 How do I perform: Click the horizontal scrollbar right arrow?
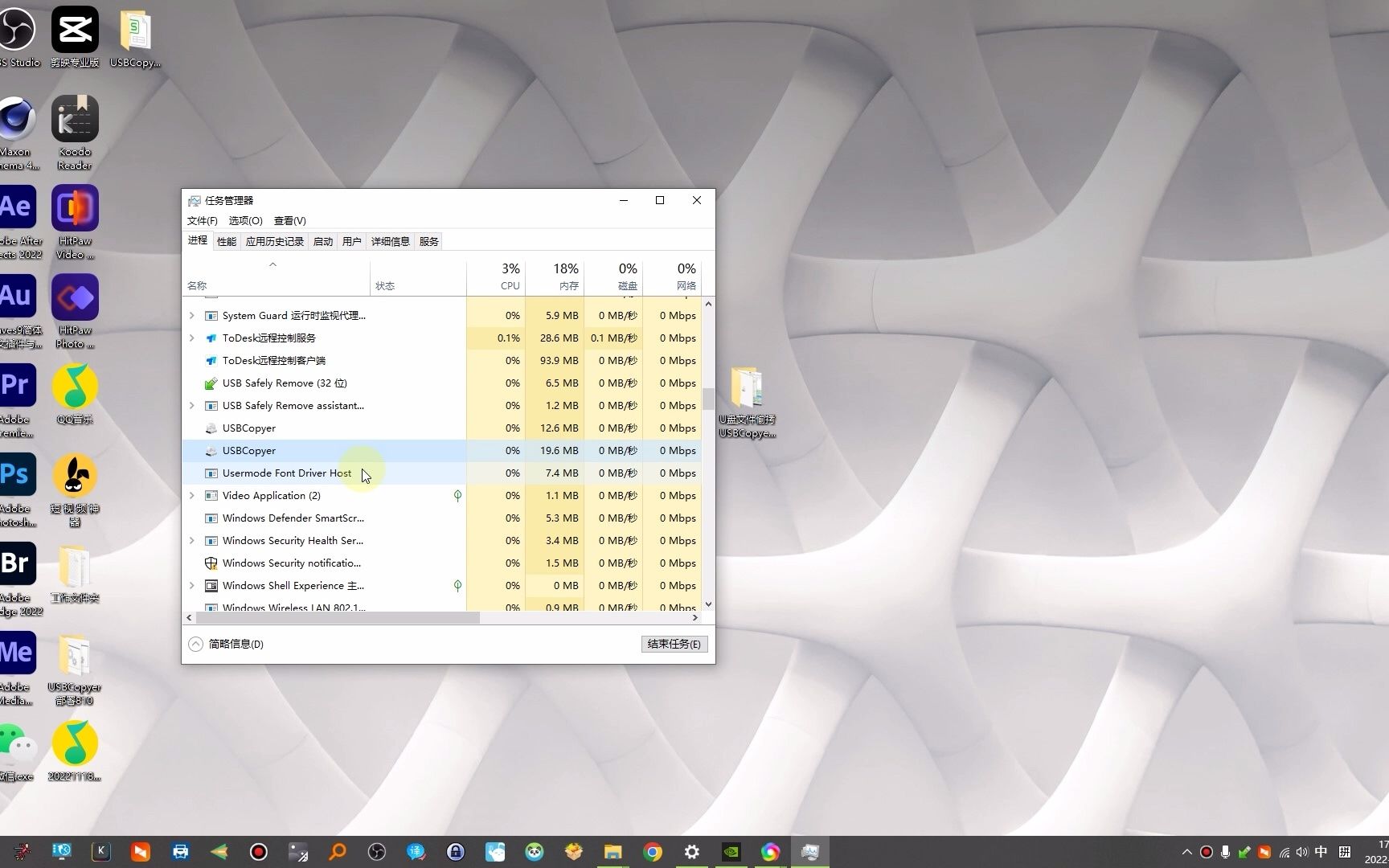click(695, 618)
